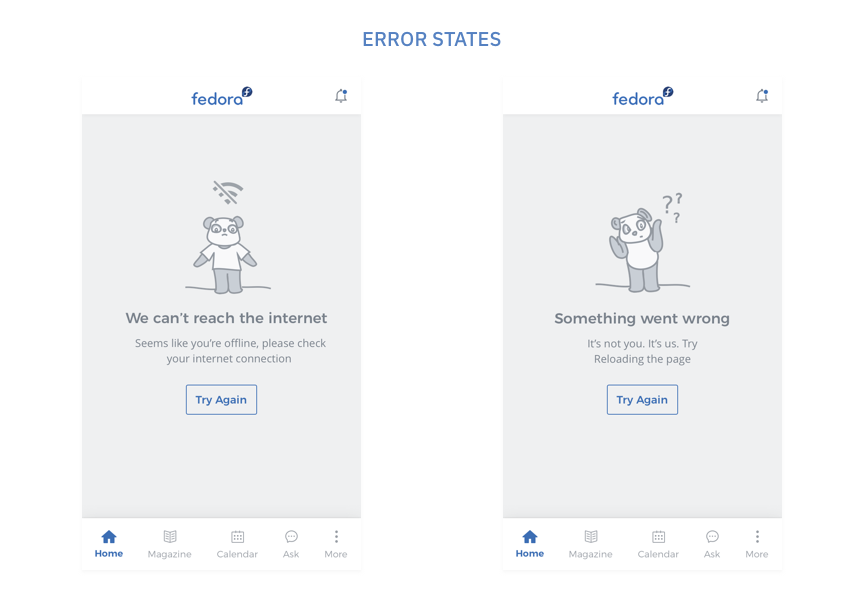Click the ERROR STATES heading
The width and height of the screenshot is (864, 616).
coord(431,39)
